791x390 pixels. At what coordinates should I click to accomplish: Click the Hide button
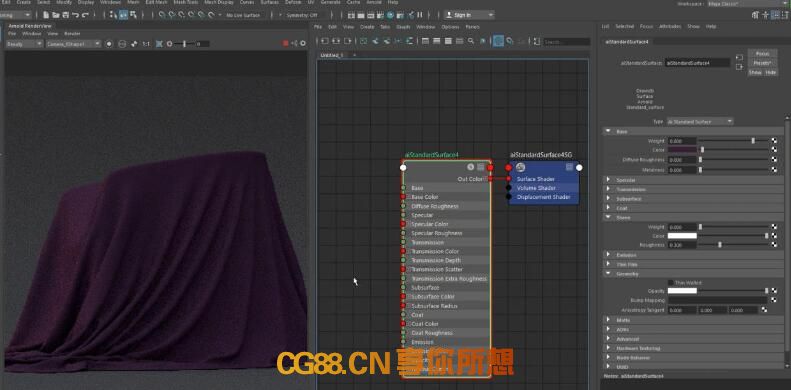tap(770, 73)
